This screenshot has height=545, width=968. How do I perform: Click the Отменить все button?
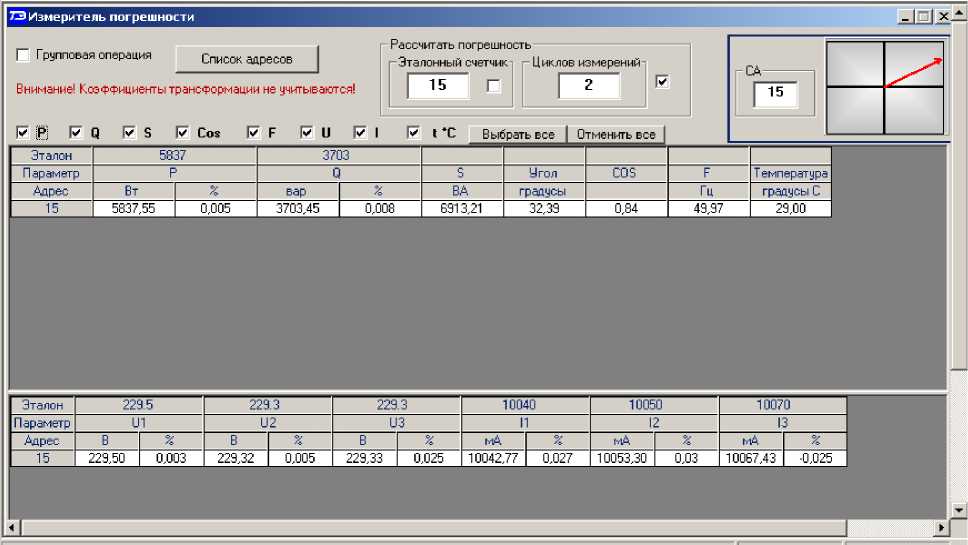pos(616,135)
